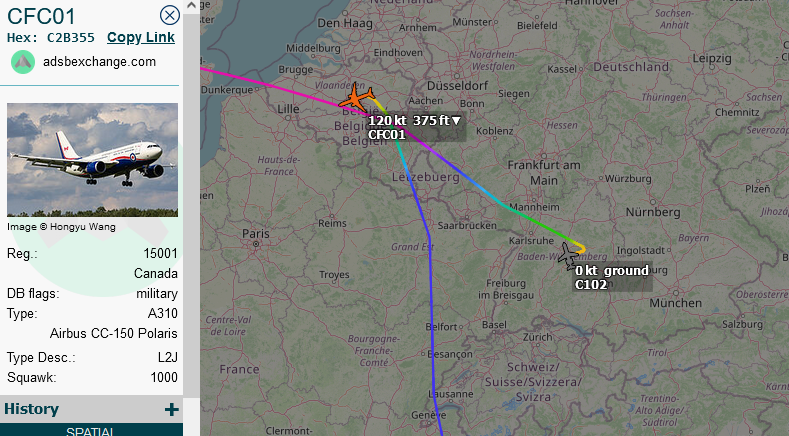The width and height of the screenshot is (789, 436).
Task: Click the hex code C2B355
Action: 70,38
